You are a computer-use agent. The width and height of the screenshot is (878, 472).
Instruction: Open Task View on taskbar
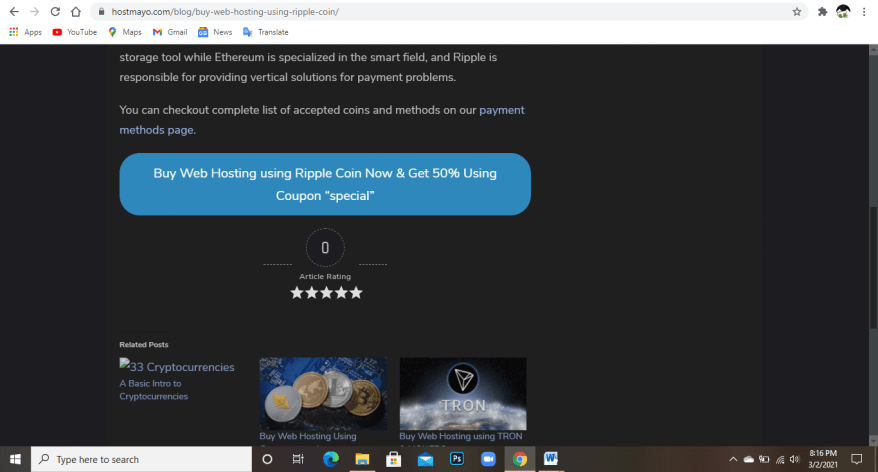coord(298,459)
